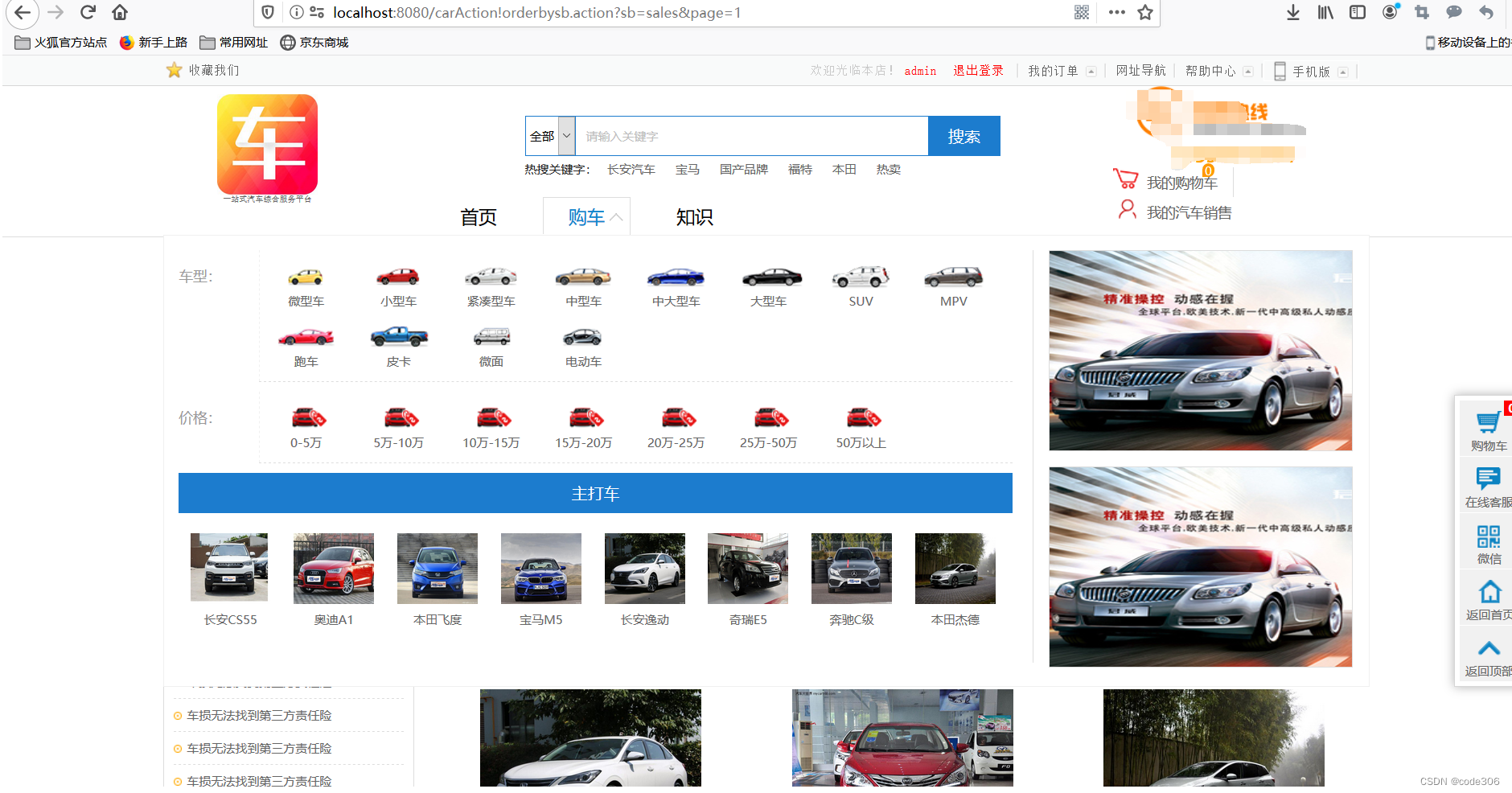
Task: Select the 电动车 electric car icon
Action: tap(583, 337)
